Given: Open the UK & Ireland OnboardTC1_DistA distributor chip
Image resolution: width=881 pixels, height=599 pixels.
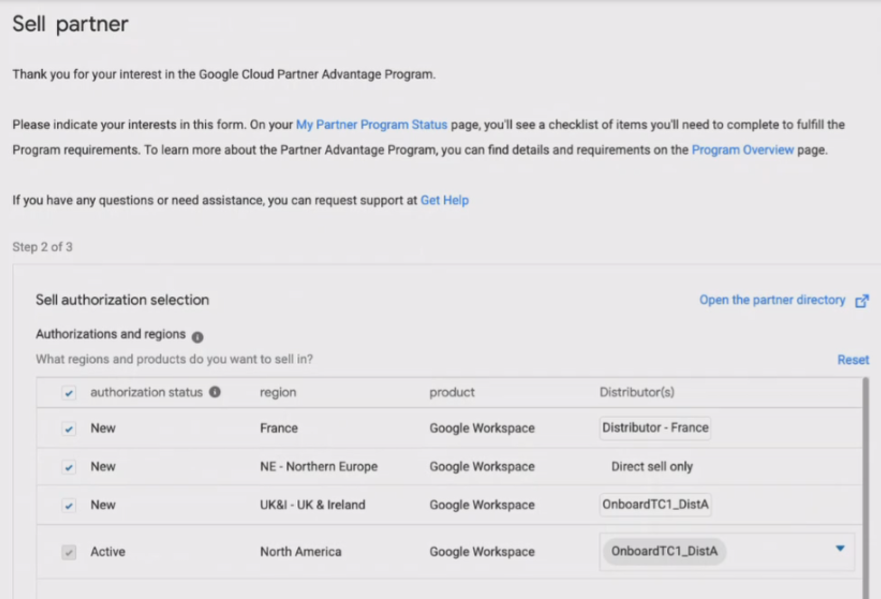Looking at the screenshot, I should point(655,505).
